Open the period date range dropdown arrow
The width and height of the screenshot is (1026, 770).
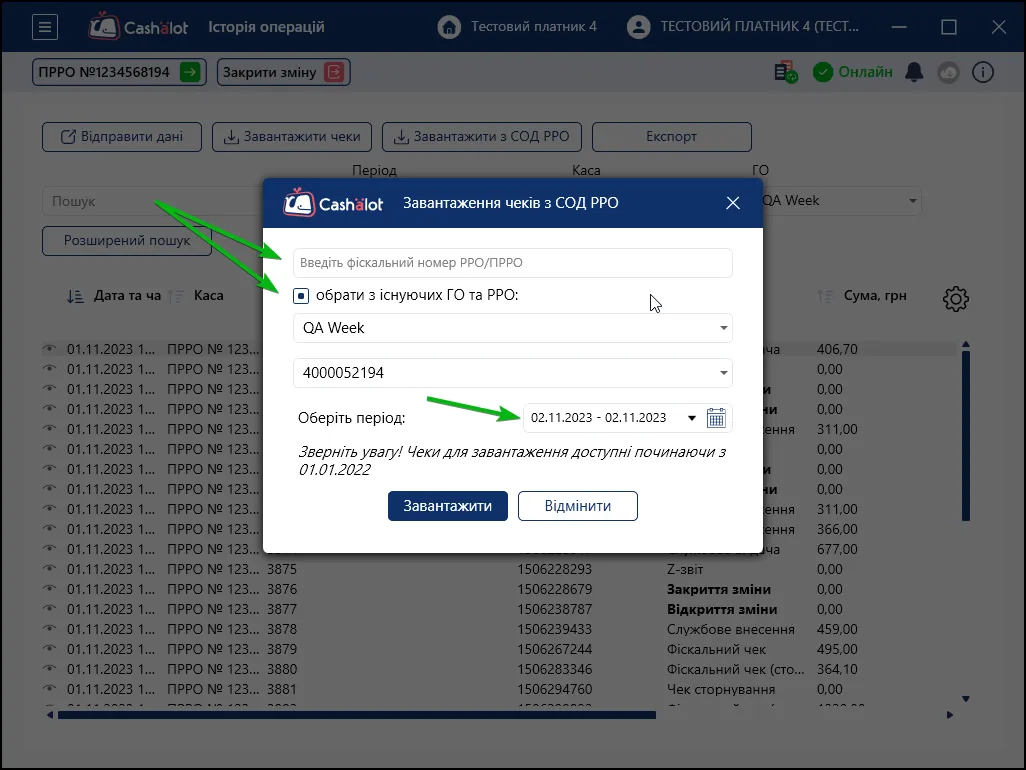point(692,418)
